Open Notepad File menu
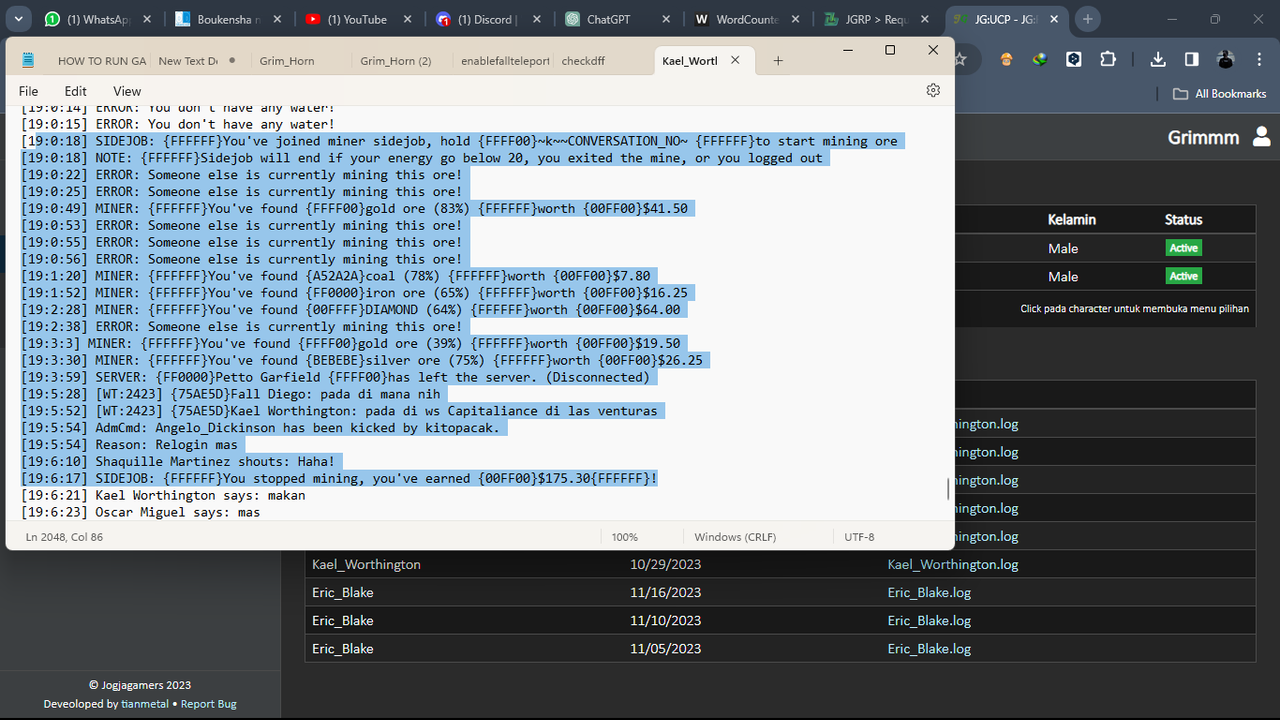 (x=29, y=91)
